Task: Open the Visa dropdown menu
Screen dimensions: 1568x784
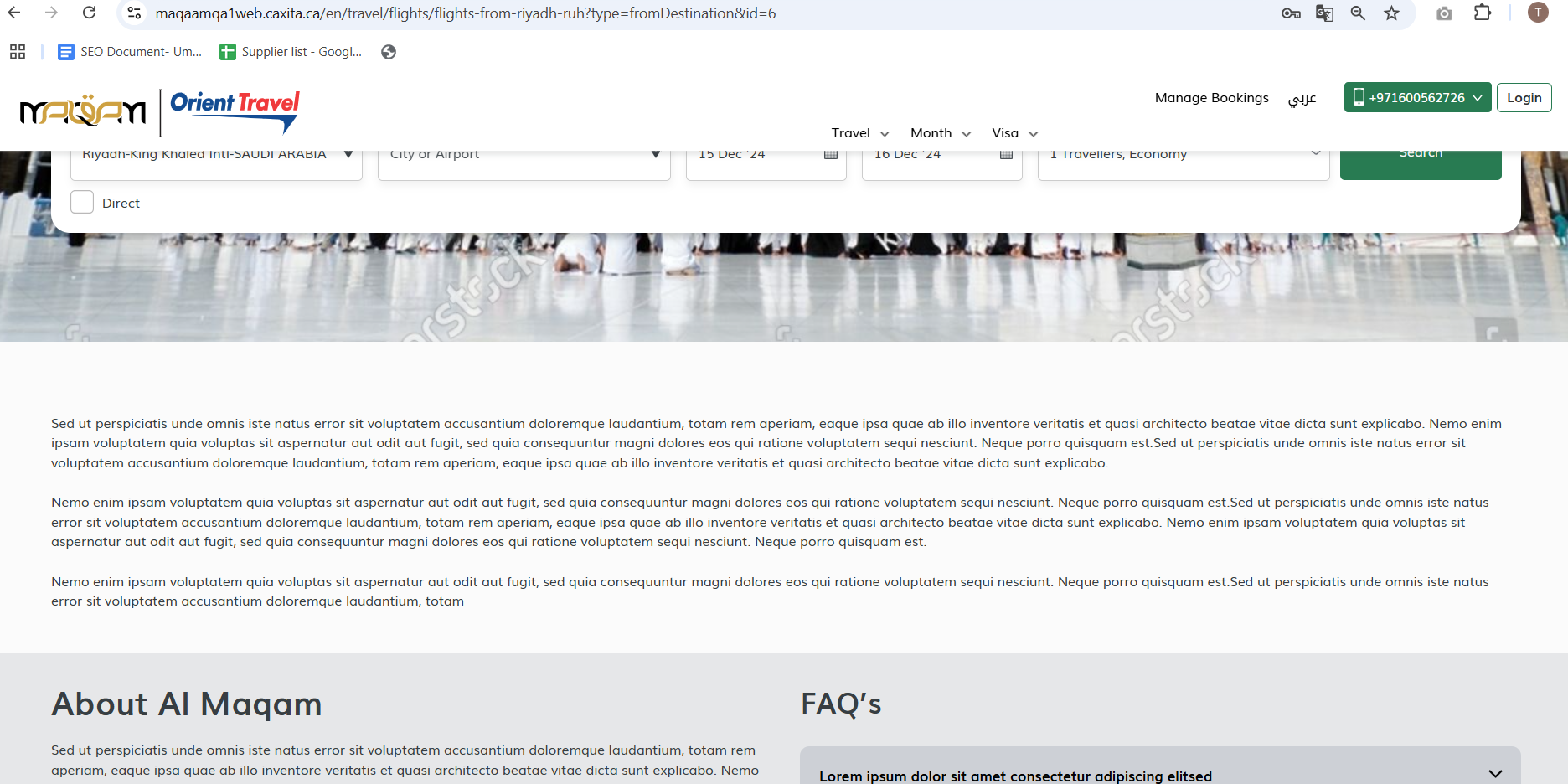Action: coord(1014,133)
